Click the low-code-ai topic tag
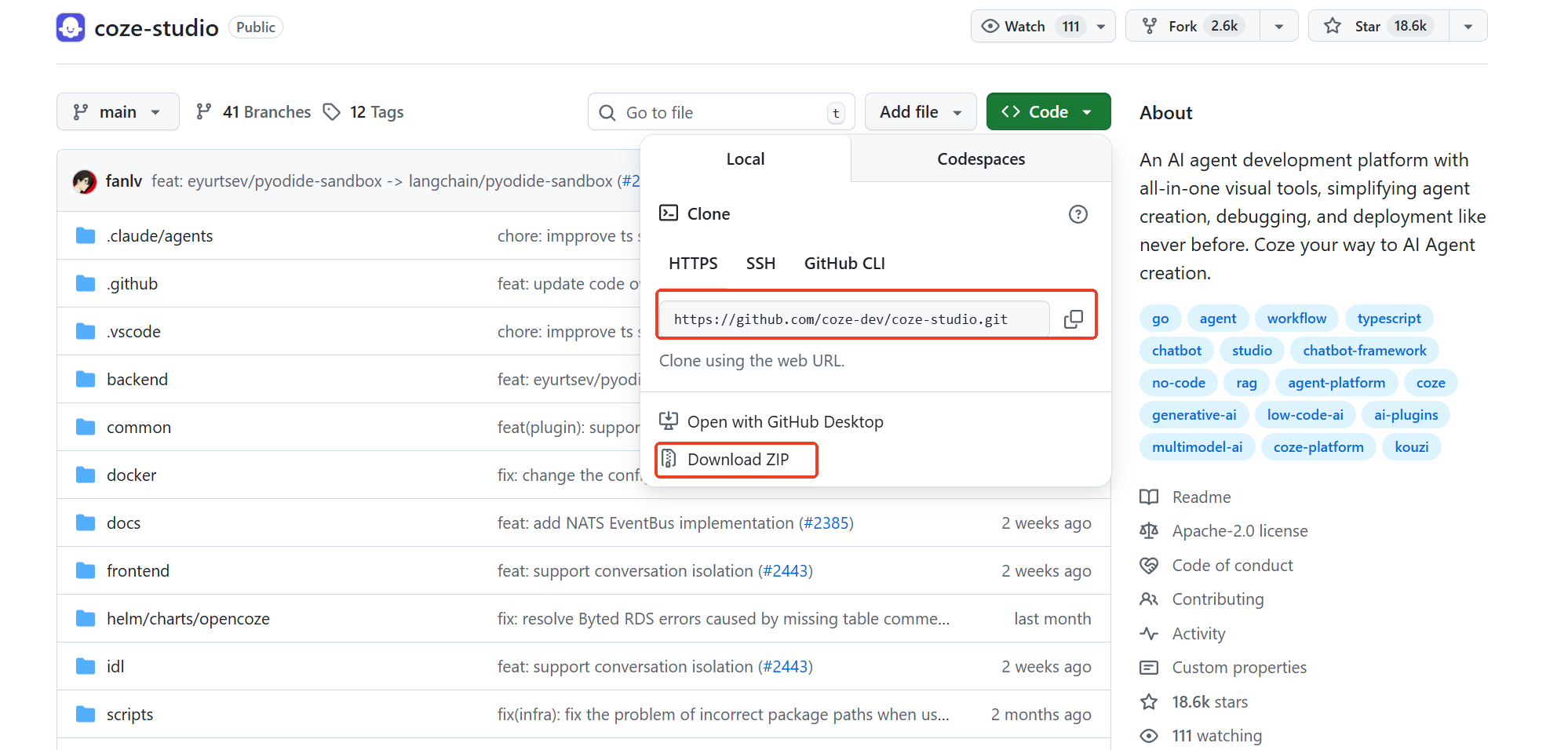This screenshot has width=1568, height=750. (1305, 415)
